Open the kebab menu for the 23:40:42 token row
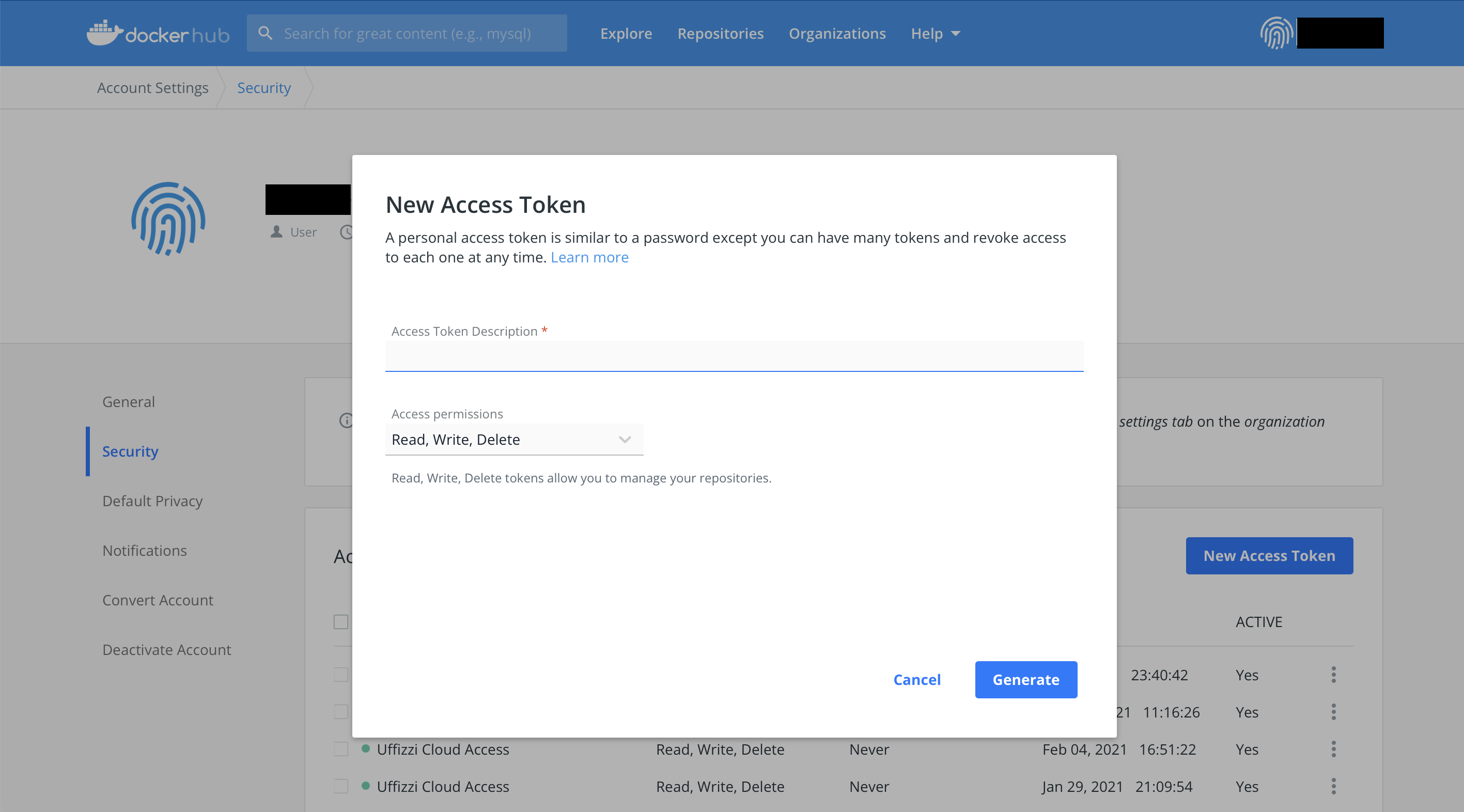 tap(1333, 675)
